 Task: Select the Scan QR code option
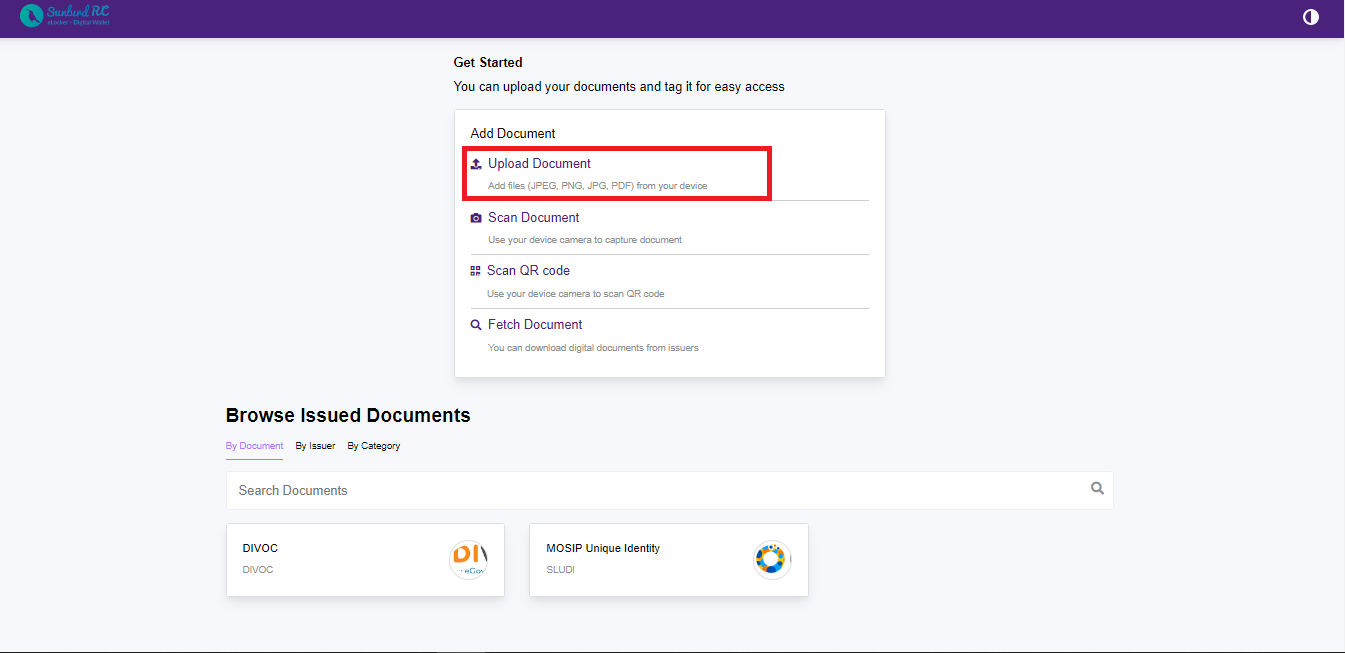click(528, 271)
